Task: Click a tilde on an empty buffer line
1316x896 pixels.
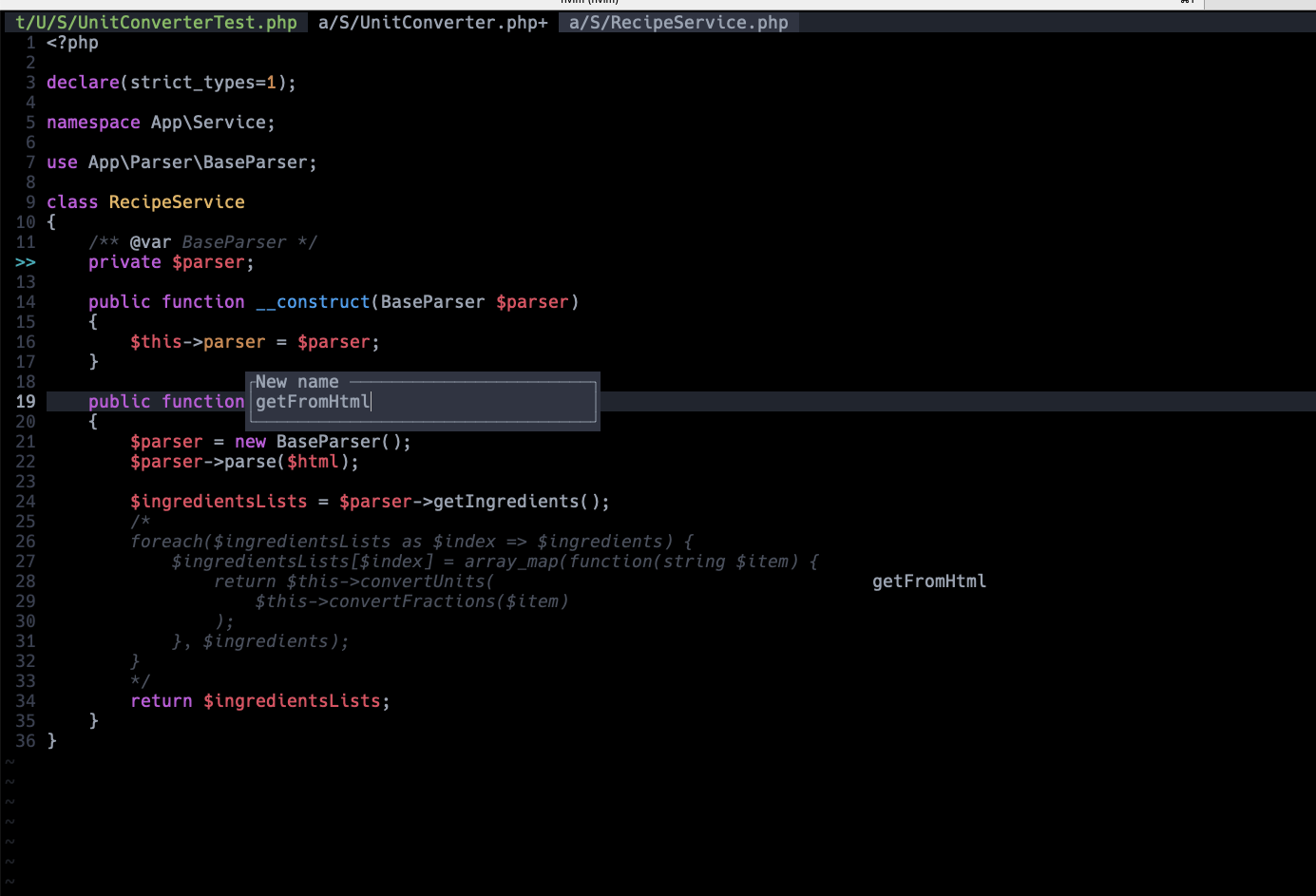Action: point(10,801)
